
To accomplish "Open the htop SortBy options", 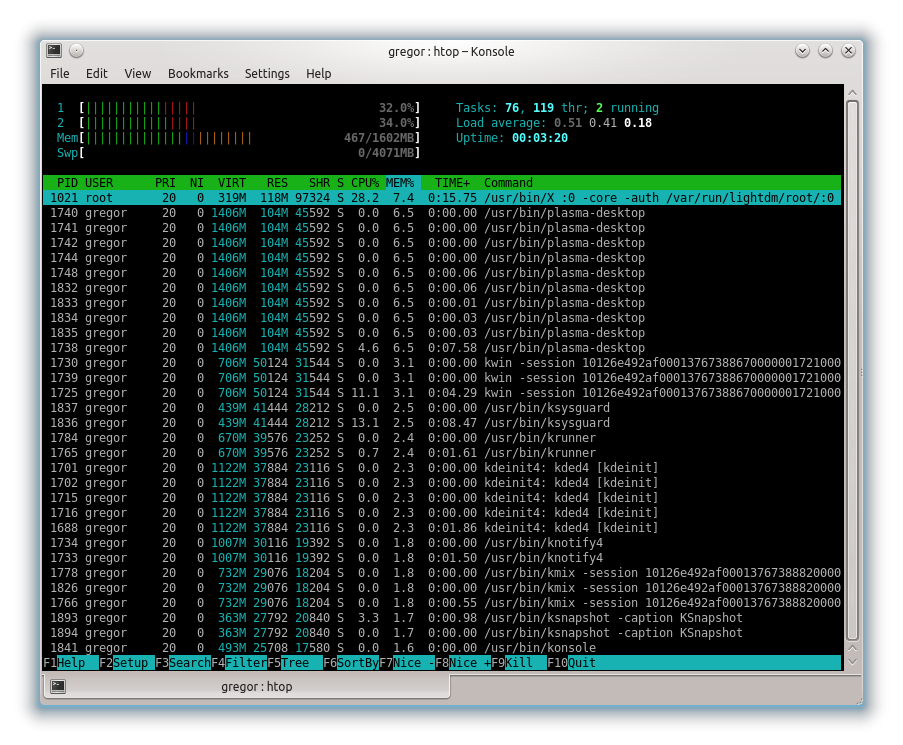I will 350,663.
